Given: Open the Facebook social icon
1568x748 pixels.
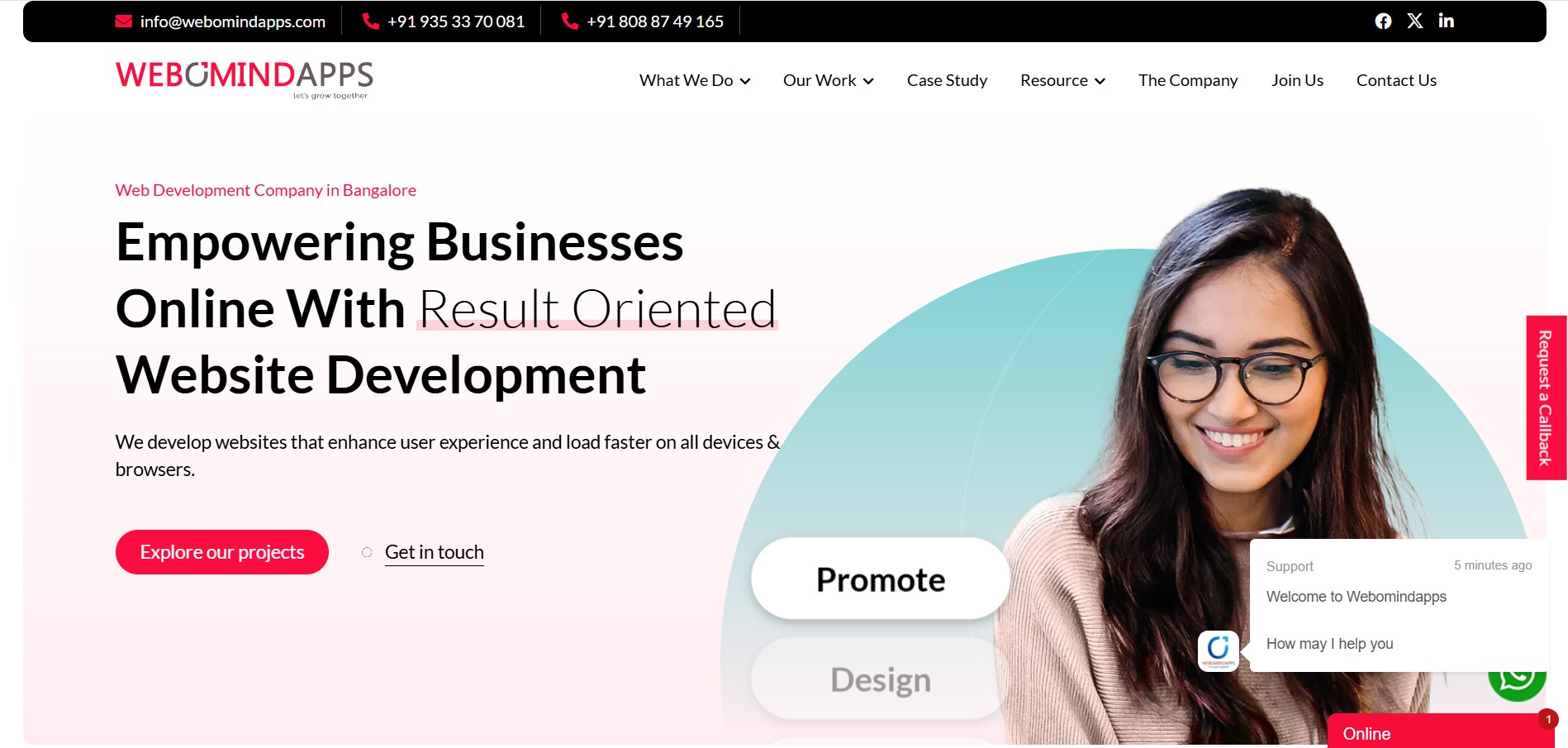Looking at the screenshot, I should coord(1383,21).
